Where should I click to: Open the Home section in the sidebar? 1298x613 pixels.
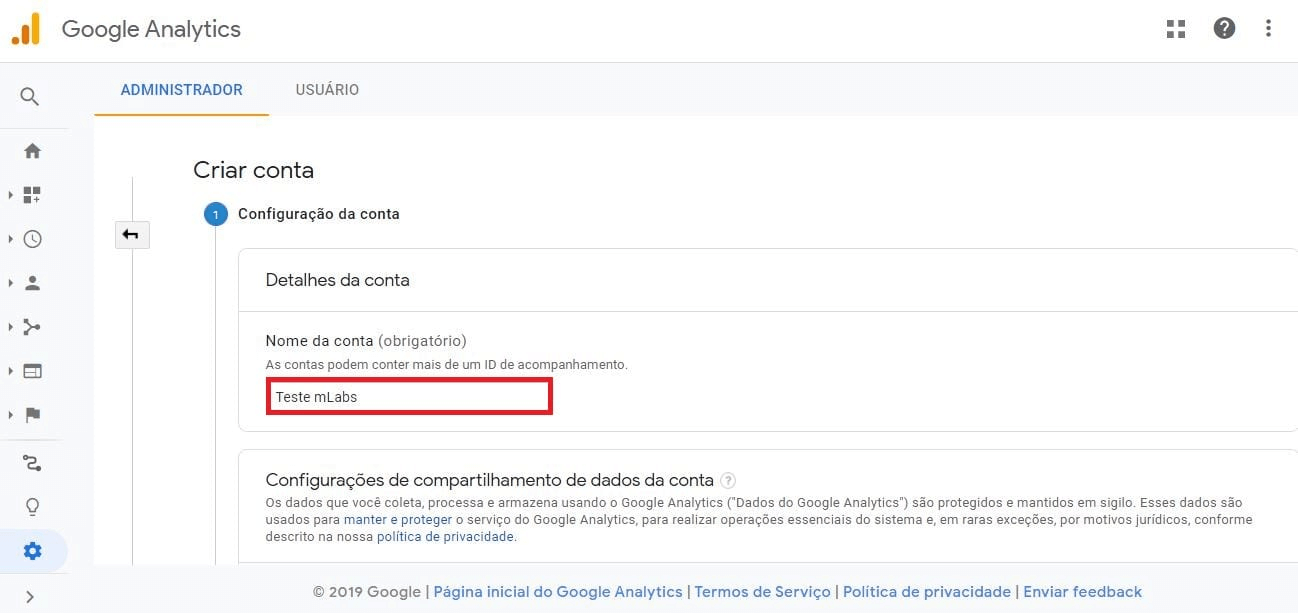coord(33,150)
